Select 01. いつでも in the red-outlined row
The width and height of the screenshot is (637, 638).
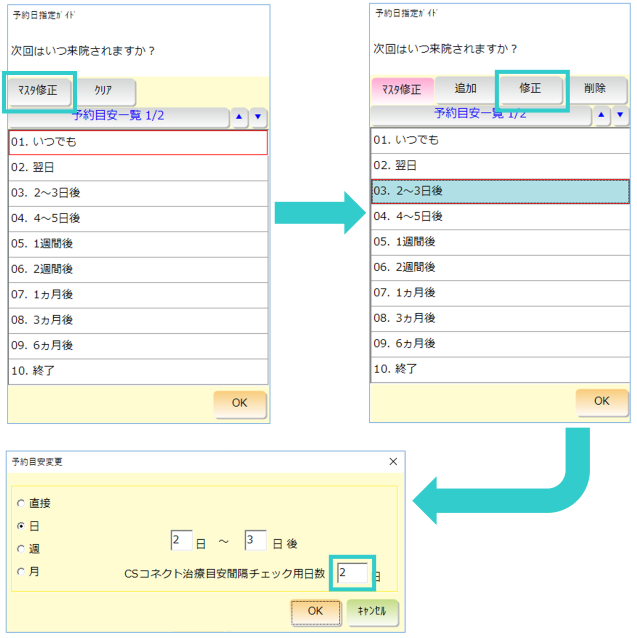point(138,142)
